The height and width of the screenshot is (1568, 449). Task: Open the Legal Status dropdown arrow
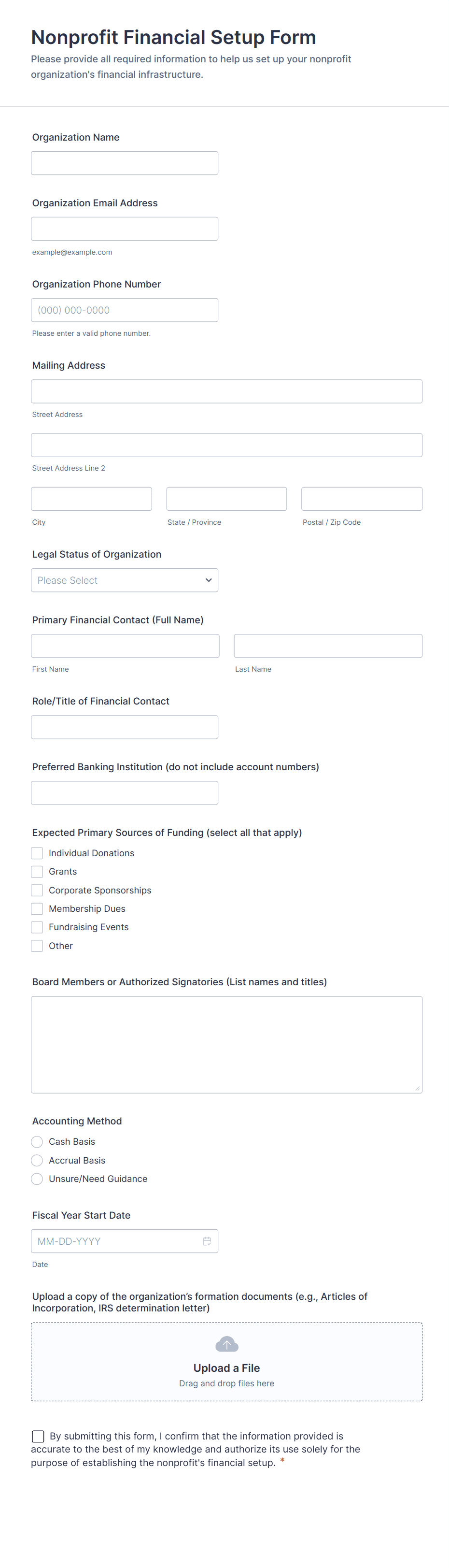click(x=209, y=580)
